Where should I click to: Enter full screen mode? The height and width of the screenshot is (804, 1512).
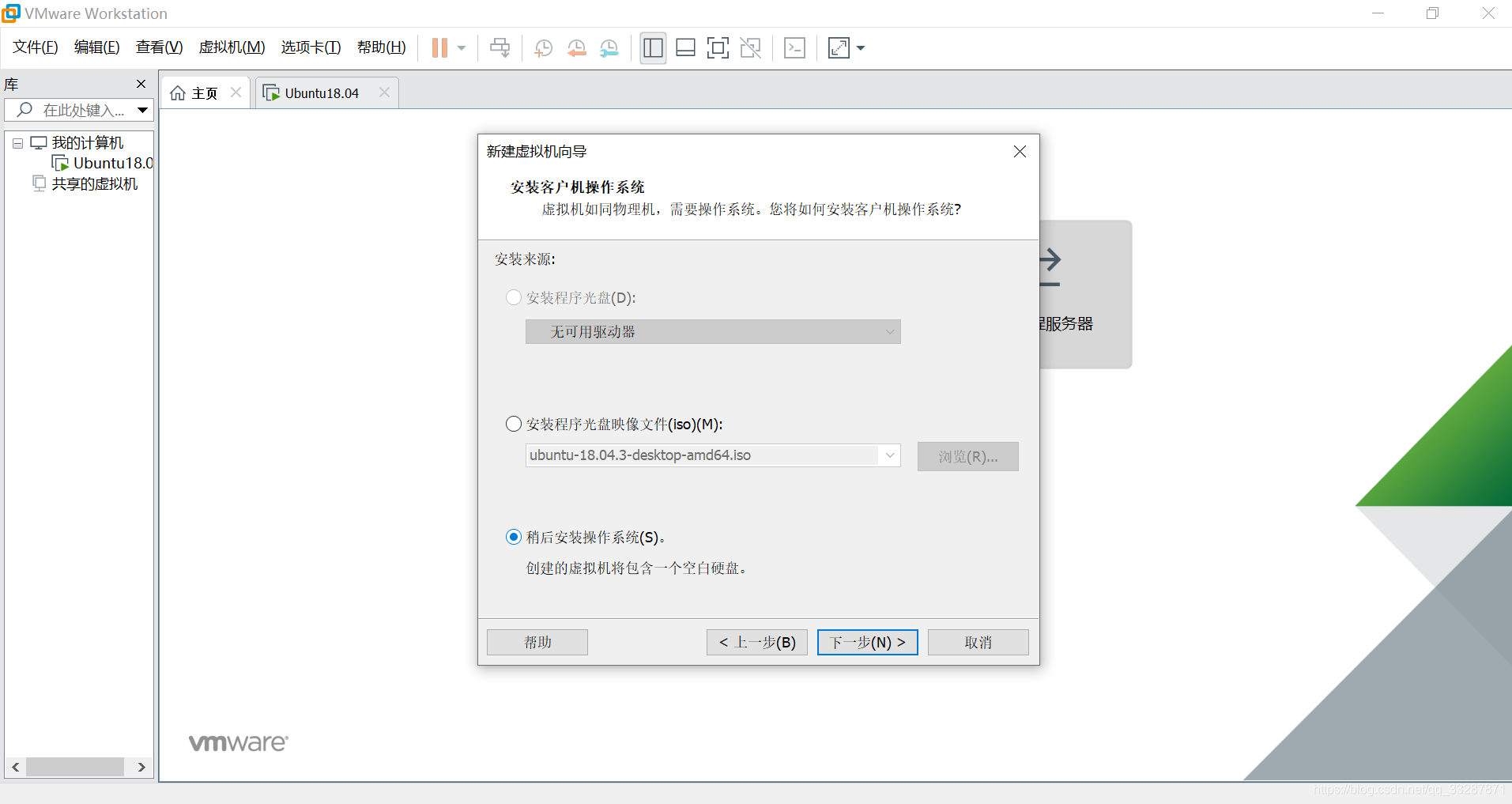[x=718, y=47]
